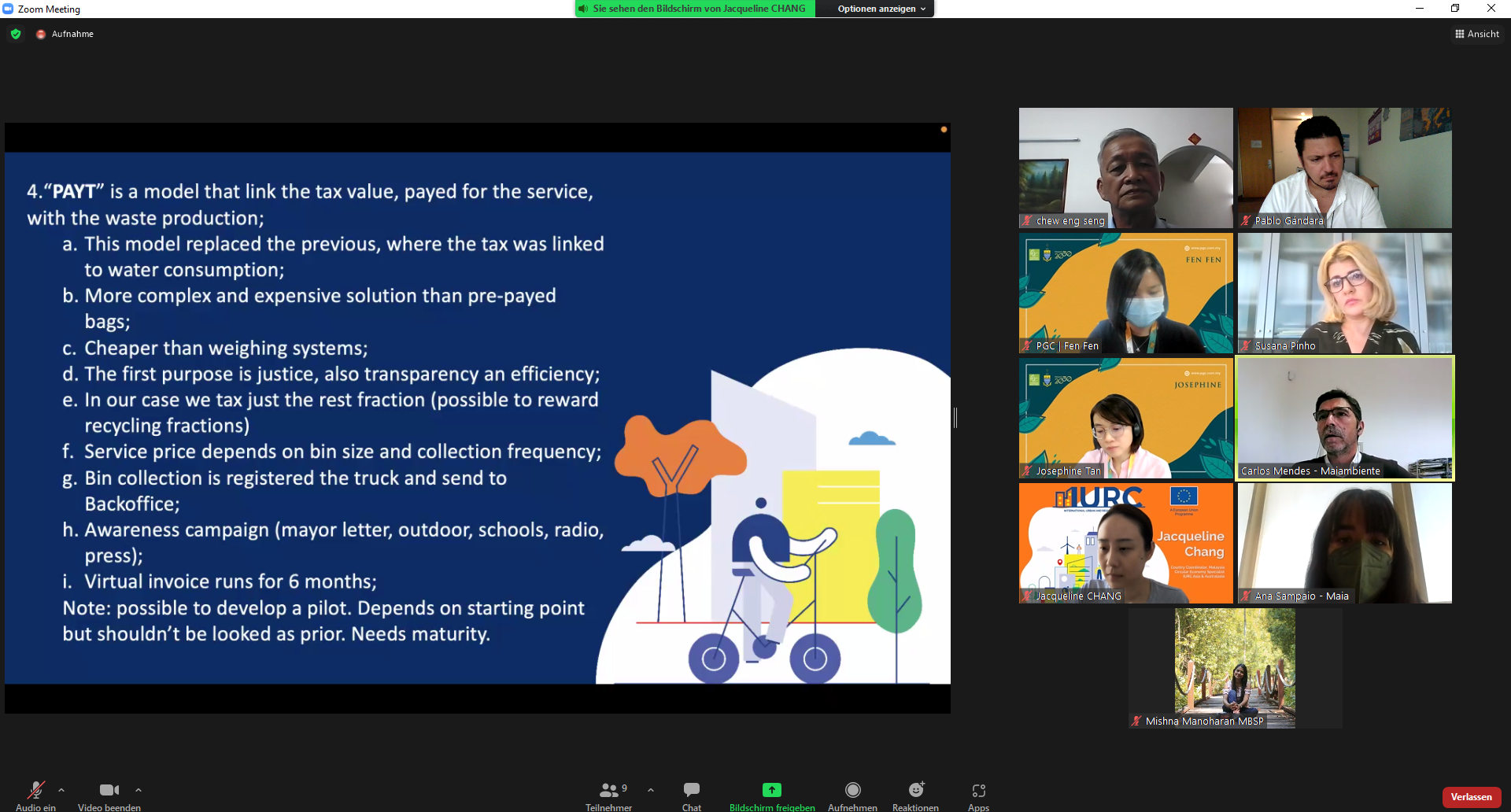
Task: Select Mishna Manoharan MBSP video tile
Action: pos(1235,668)
